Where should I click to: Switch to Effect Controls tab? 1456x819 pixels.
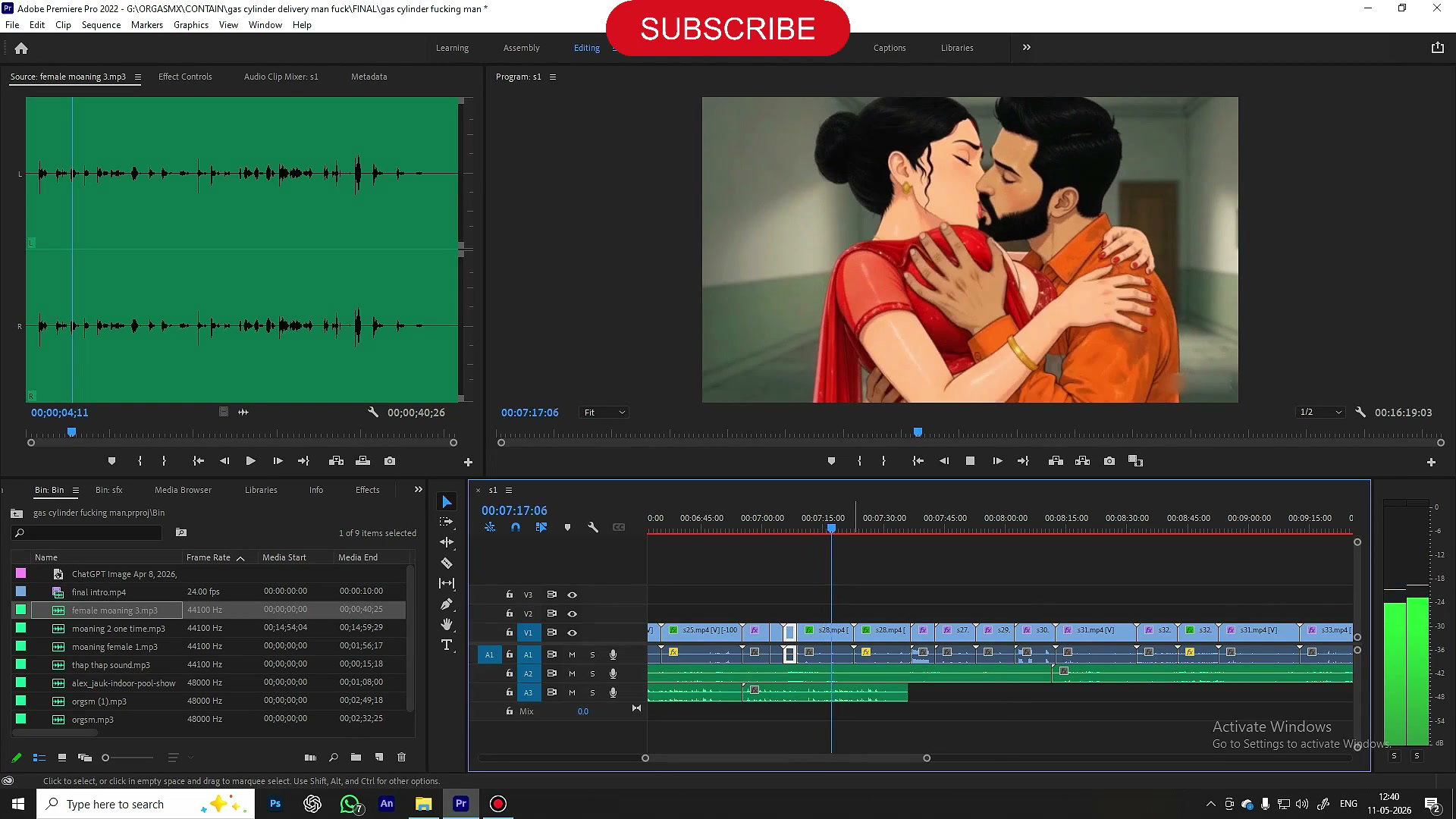pos(185,77)
